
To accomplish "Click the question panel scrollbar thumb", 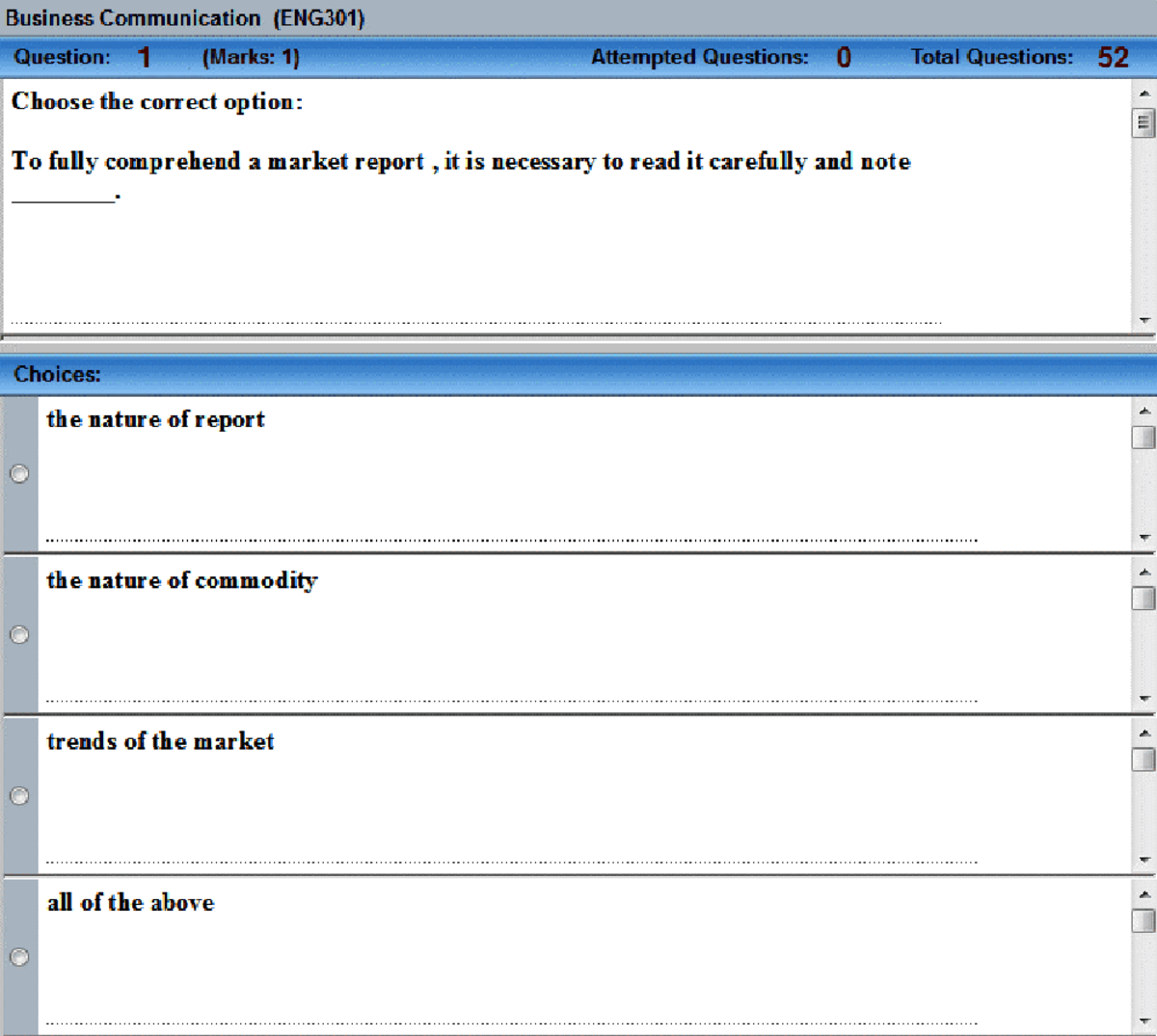I will (1144, 123).
